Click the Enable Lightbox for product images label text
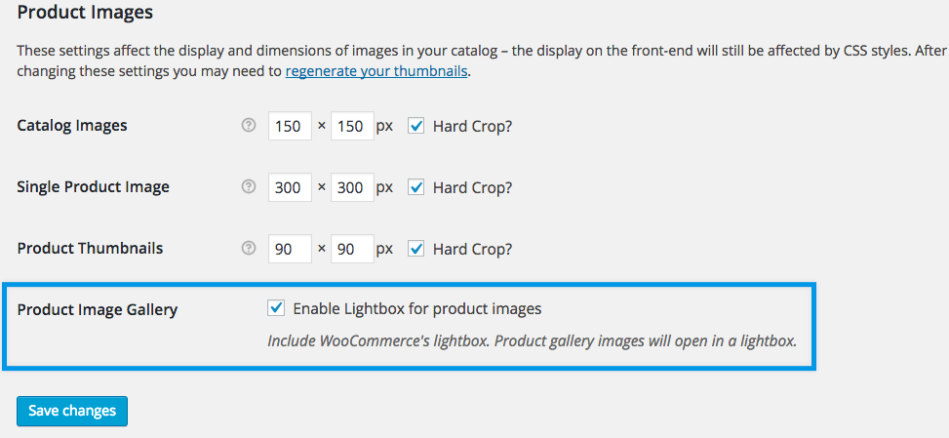The width and height of the screenshot is (949, 438). click(417, 309)
